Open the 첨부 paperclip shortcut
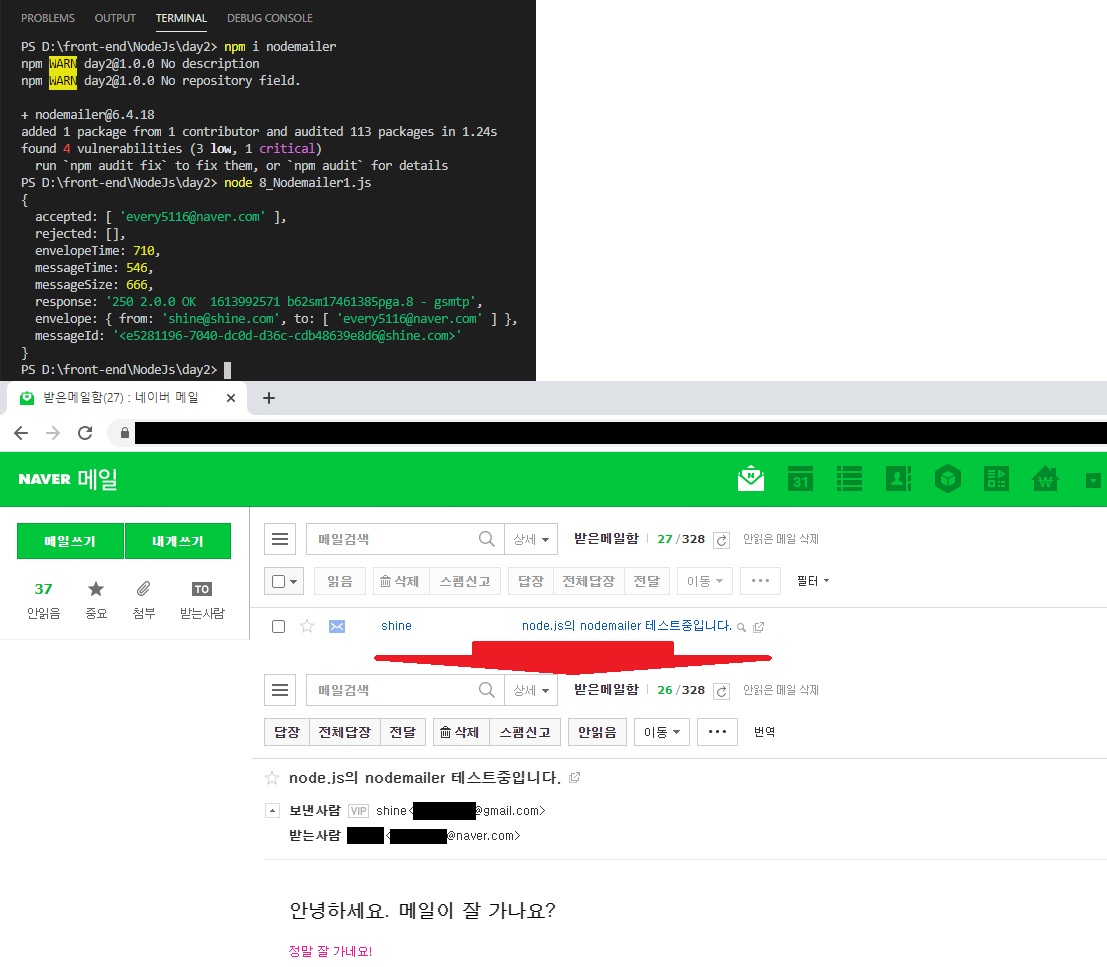The height and width of the screenshot is (967, 1107). click(x=143, y=600)
